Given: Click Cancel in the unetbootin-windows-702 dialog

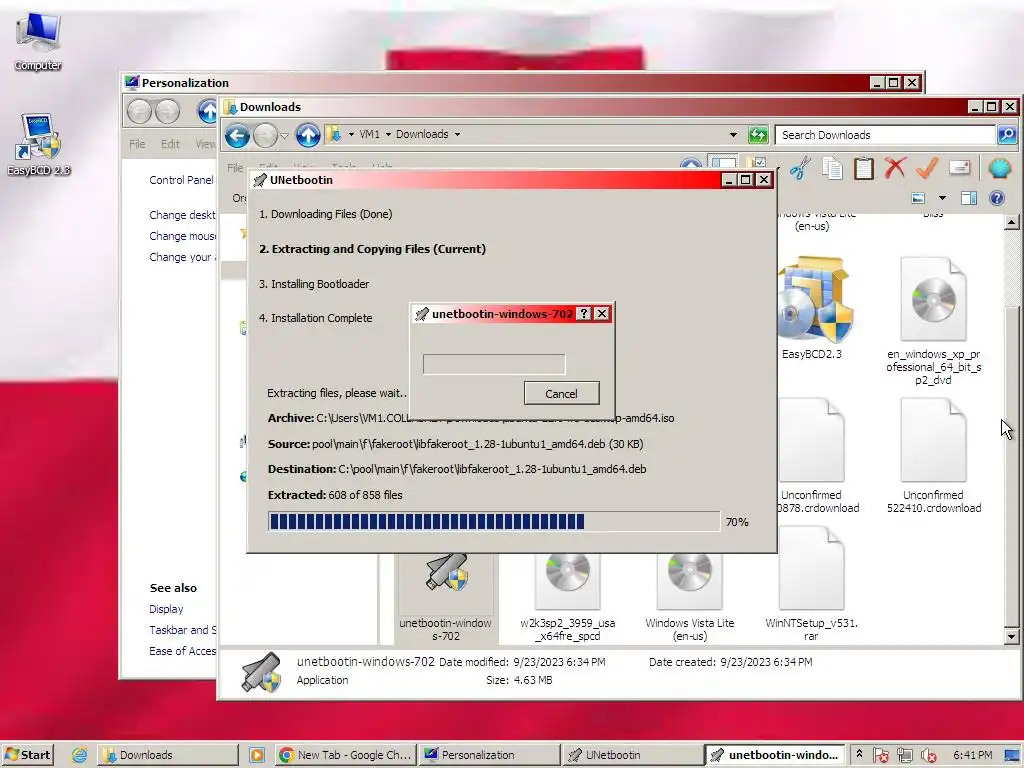Looking at the screenshot, I should (561, 394).
